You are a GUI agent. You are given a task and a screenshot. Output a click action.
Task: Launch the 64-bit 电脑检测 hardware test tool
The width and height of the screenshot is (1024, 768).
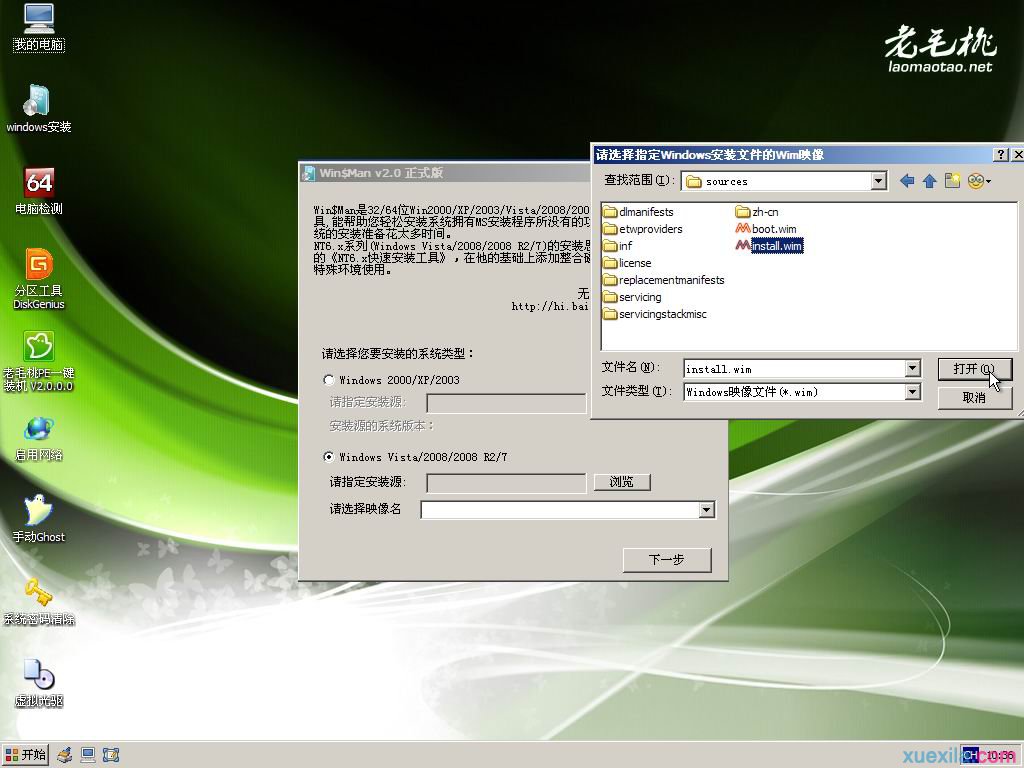[38, 182]
